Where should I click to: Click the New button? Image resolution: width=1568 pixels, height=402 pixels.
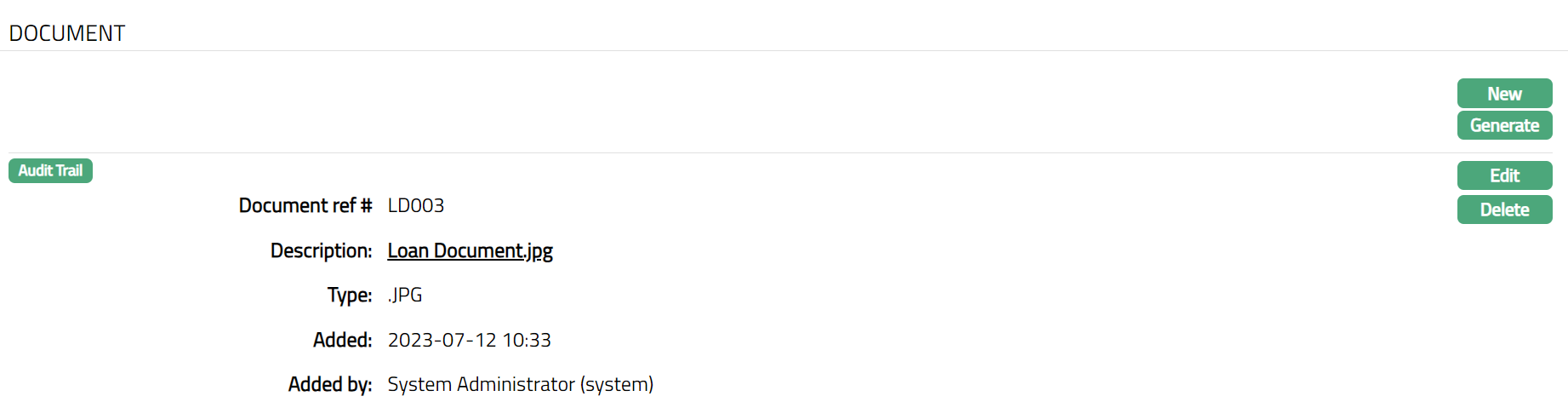click(x=1504, y=94)
